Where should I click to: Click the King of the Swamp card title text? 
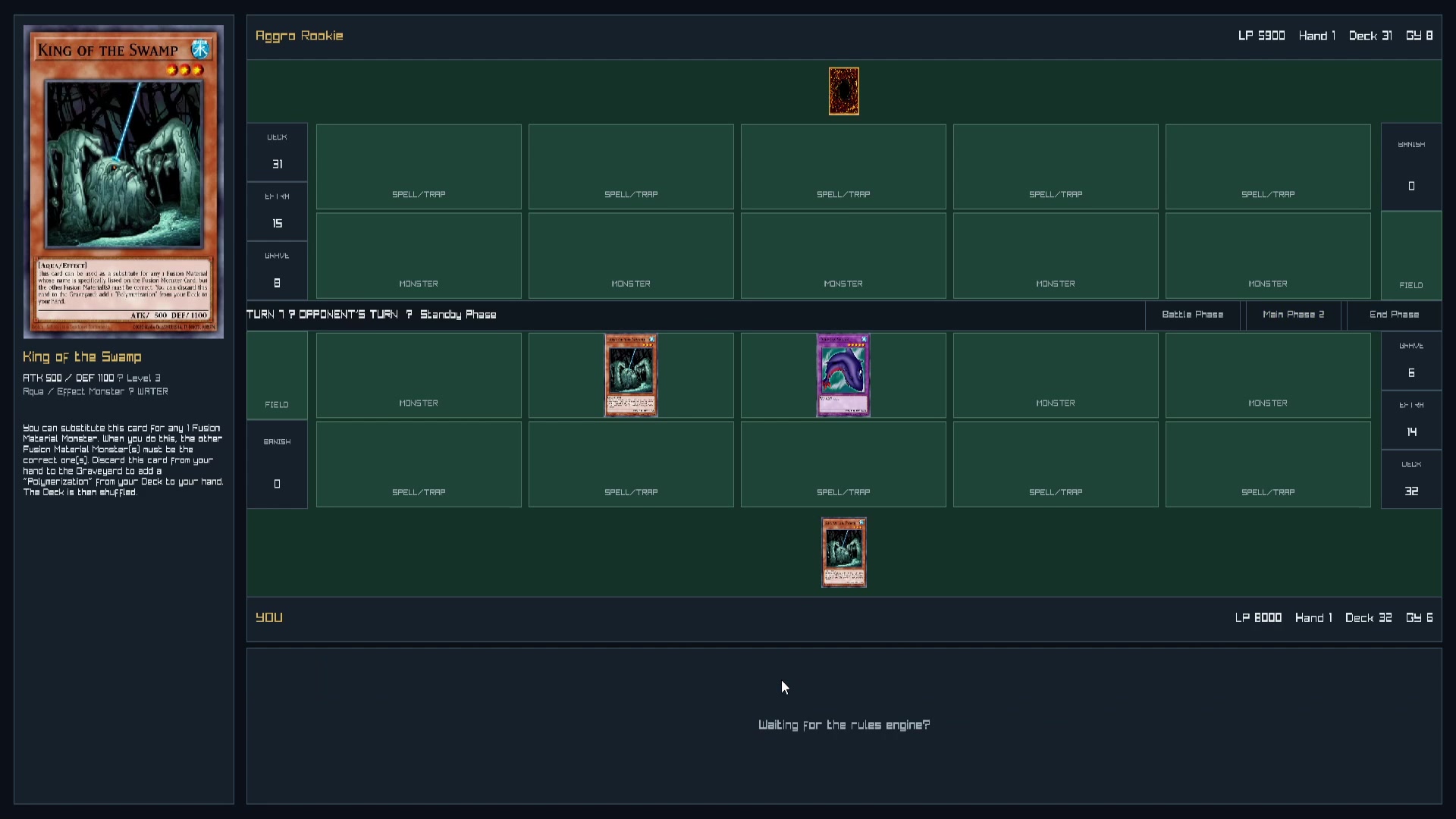[x=82, y=356]
